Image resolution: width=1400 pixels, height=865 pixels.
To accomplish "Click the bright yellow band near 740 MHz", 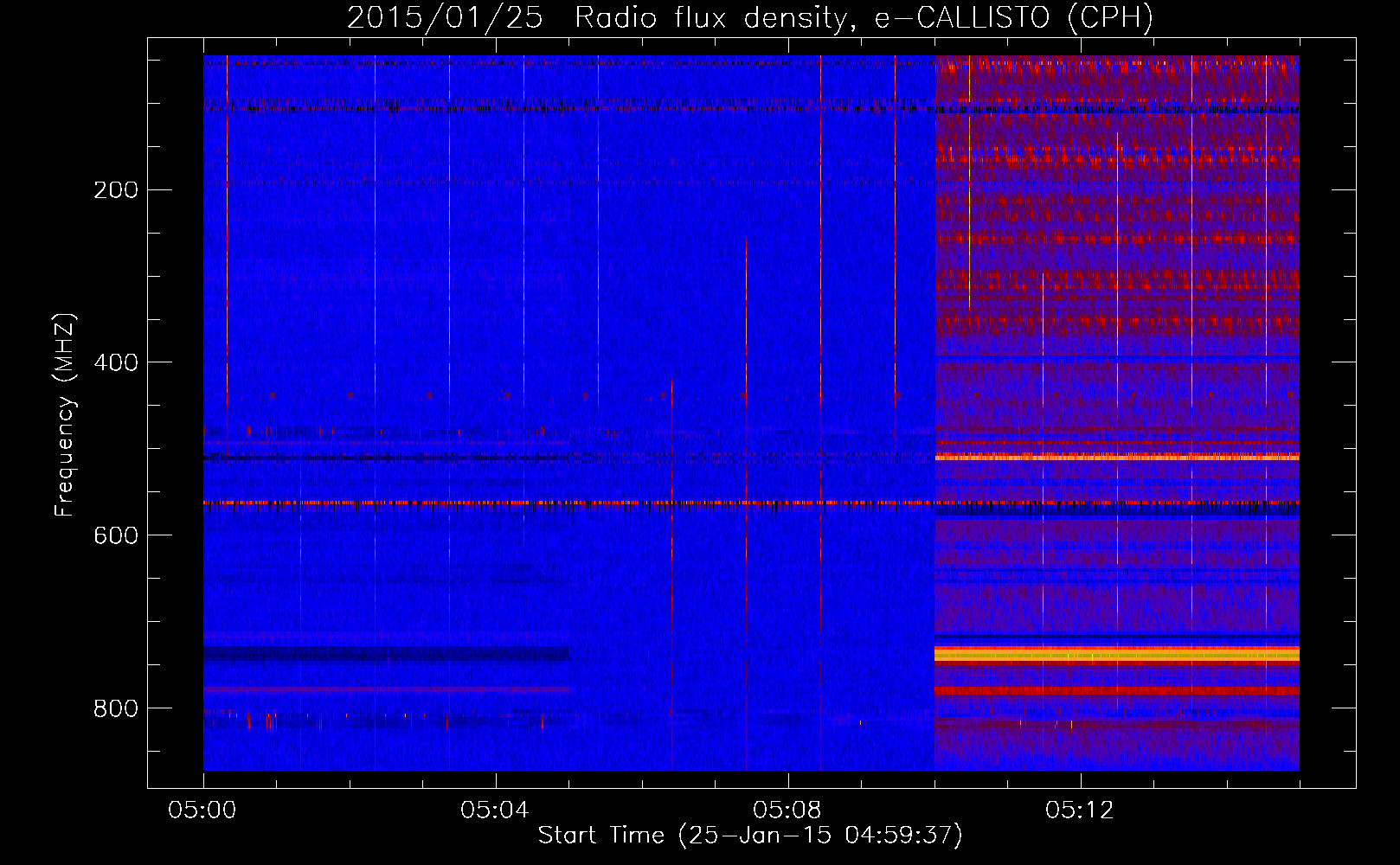I will tap(1117, 655).
